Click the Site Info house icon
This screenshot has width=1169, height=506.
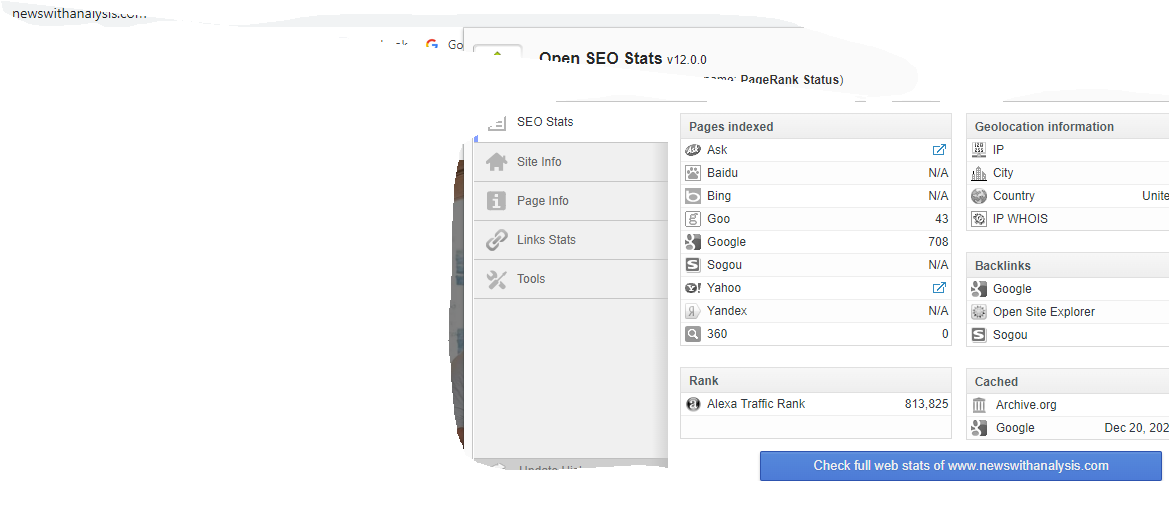point(497,162)
